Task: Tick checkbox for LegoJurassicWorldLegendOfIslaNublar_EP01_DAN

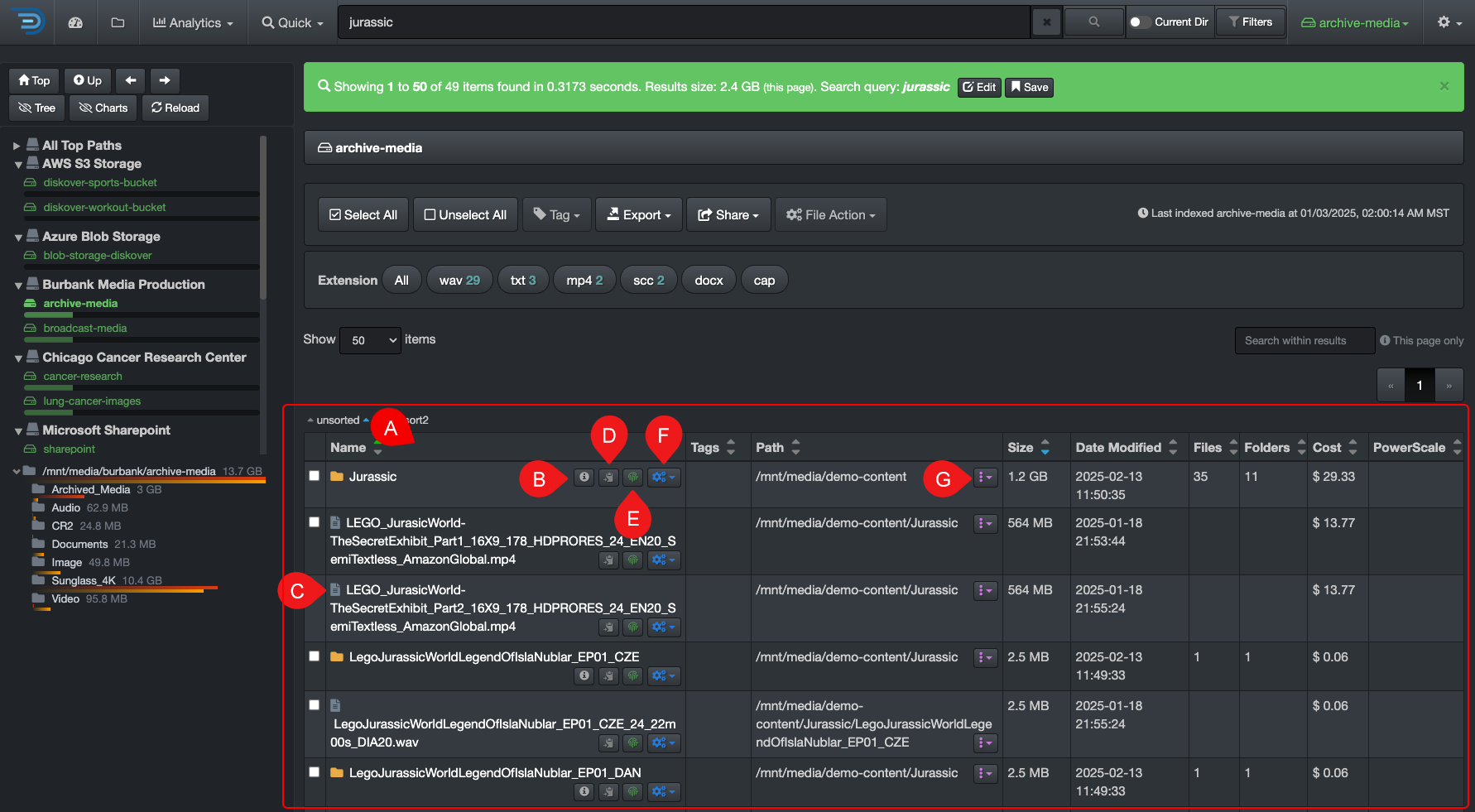Action: pyautogui.click(x=315, y=772)
